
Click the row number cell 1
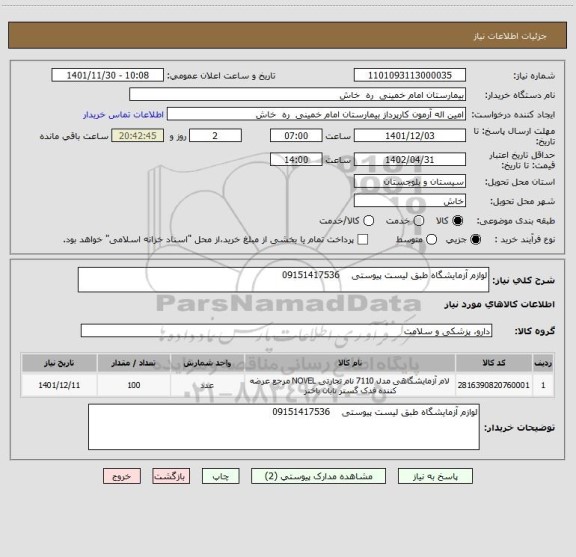click(x=543, y=385)
